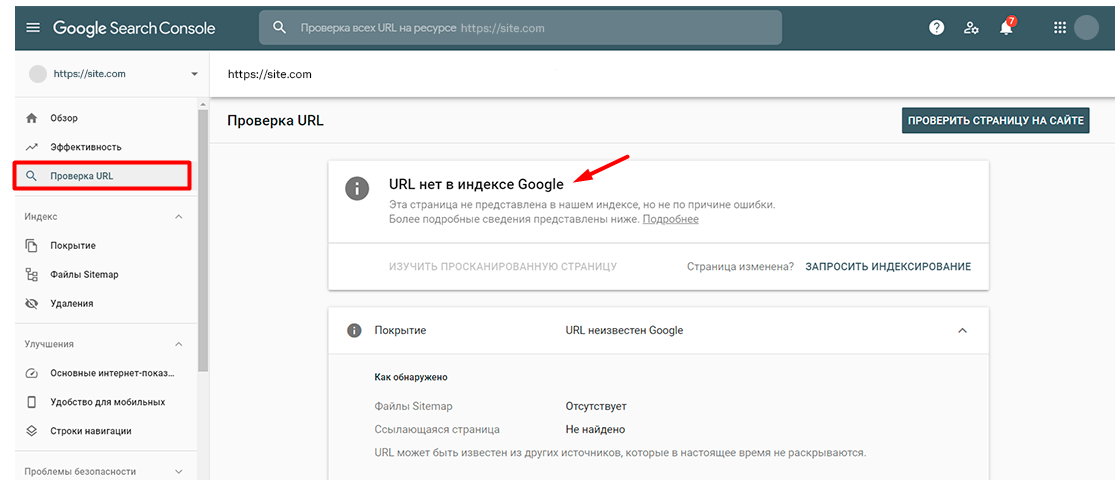This screenshot has width=1115, height=493.
Task: Open the notifications bell
Action: 1006,28
